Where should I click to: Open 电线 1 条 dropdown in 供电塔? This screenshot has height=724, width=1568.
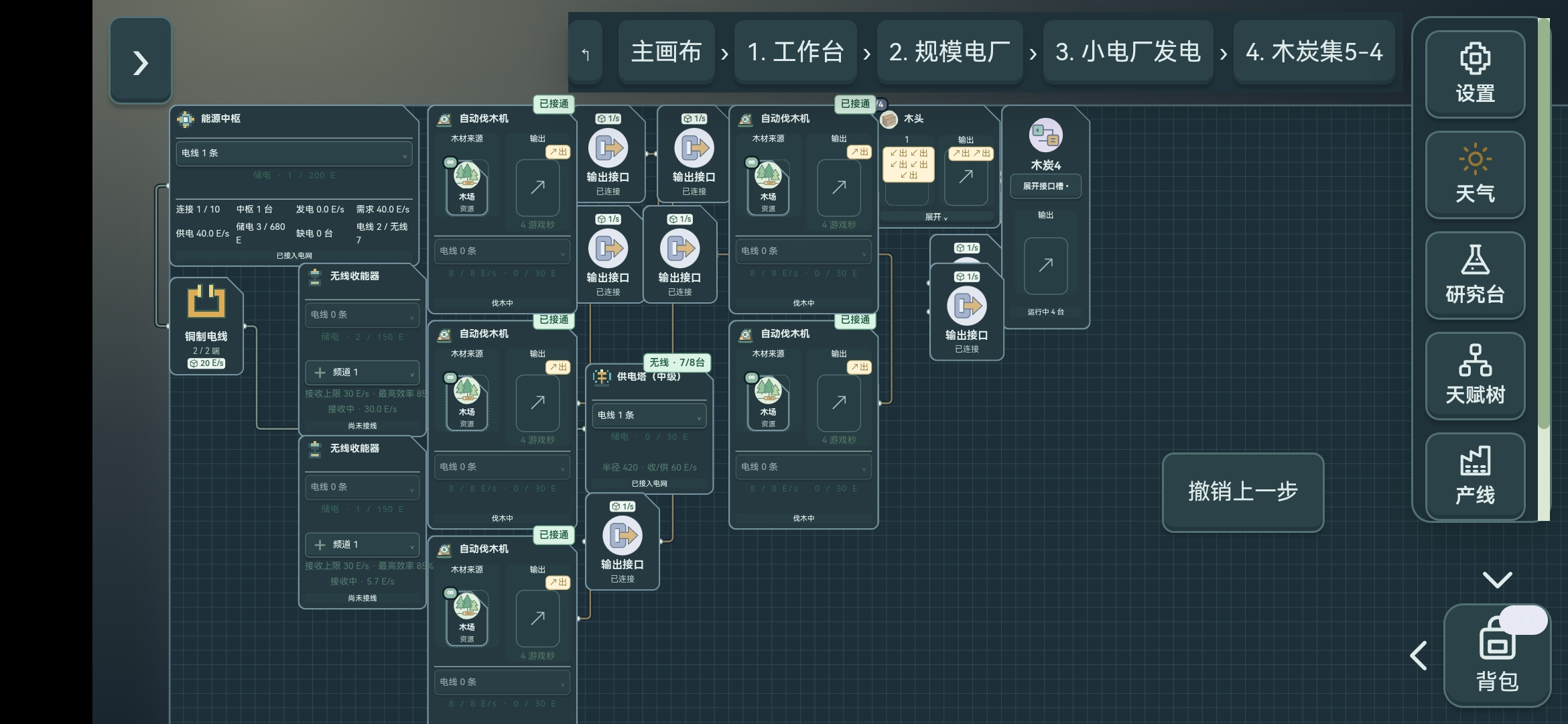coord(649,416)
